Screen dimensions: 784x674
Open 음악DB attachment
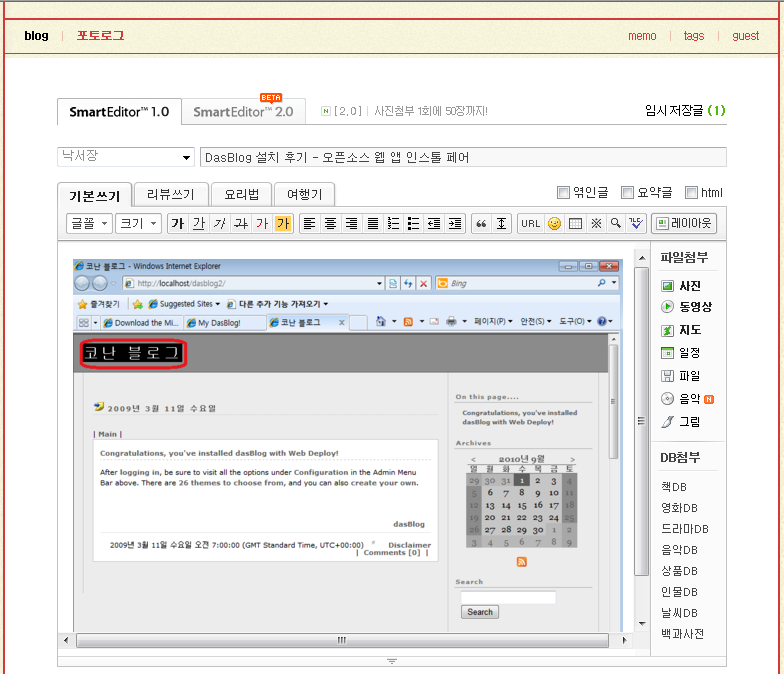679,550
